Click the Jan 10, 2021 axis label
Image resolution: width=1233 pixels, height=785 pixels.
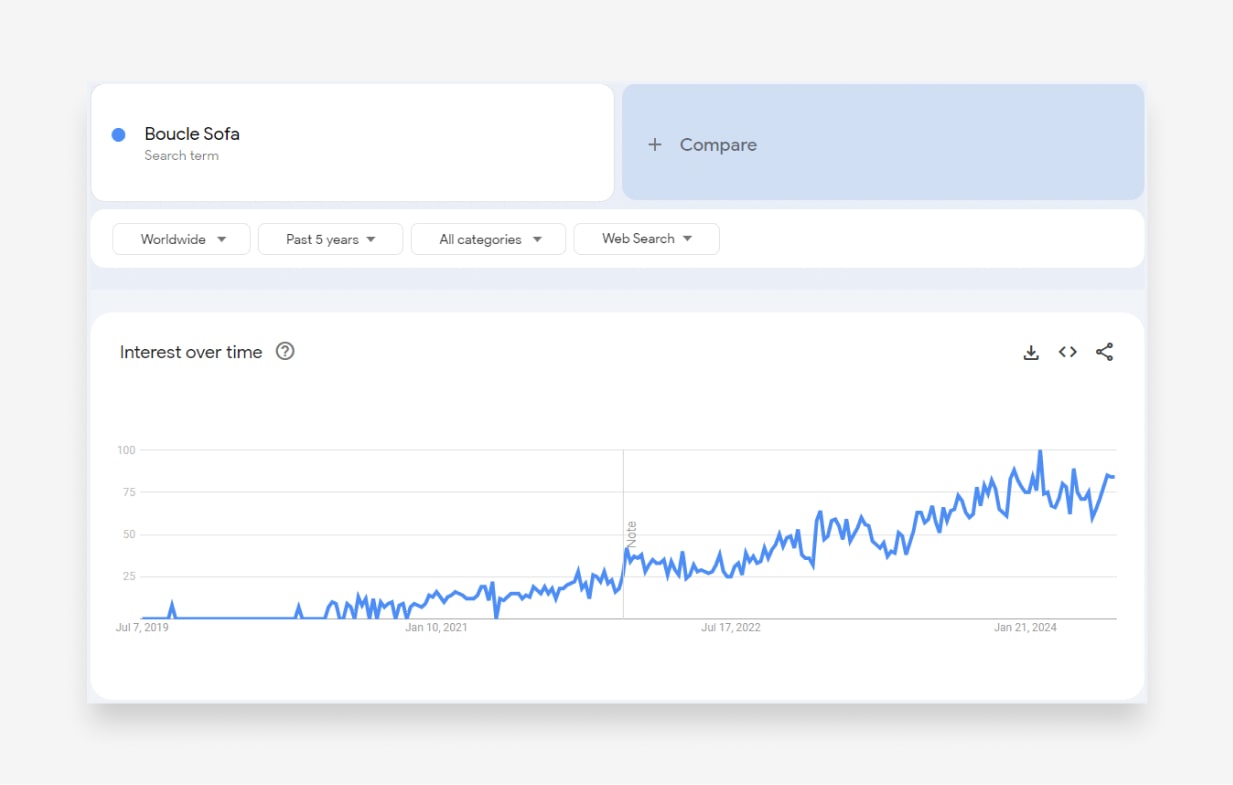(436, 628)
